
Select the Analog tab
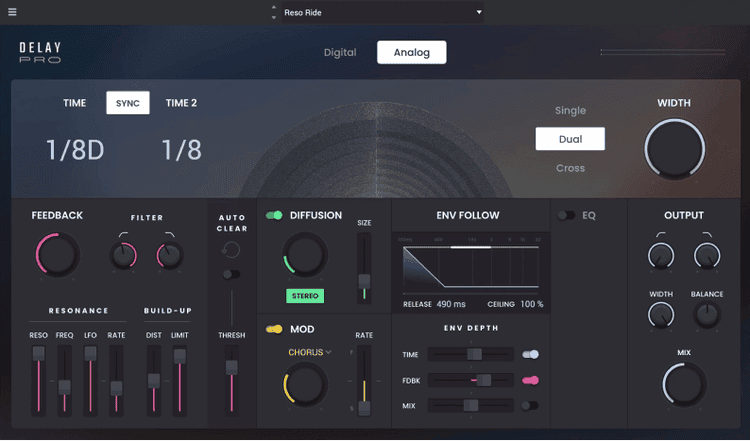(411, 53)
